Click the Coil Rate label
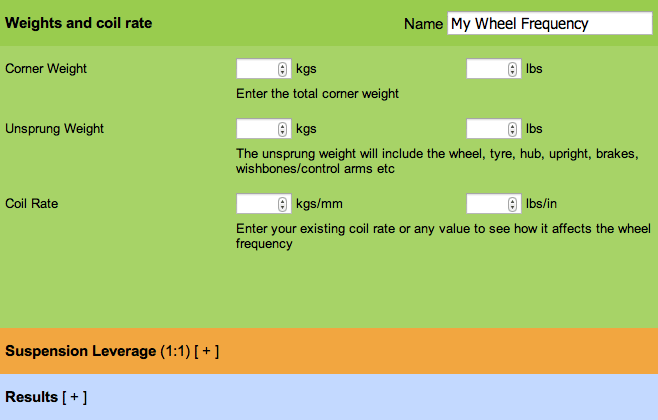 tap(32, 204)
